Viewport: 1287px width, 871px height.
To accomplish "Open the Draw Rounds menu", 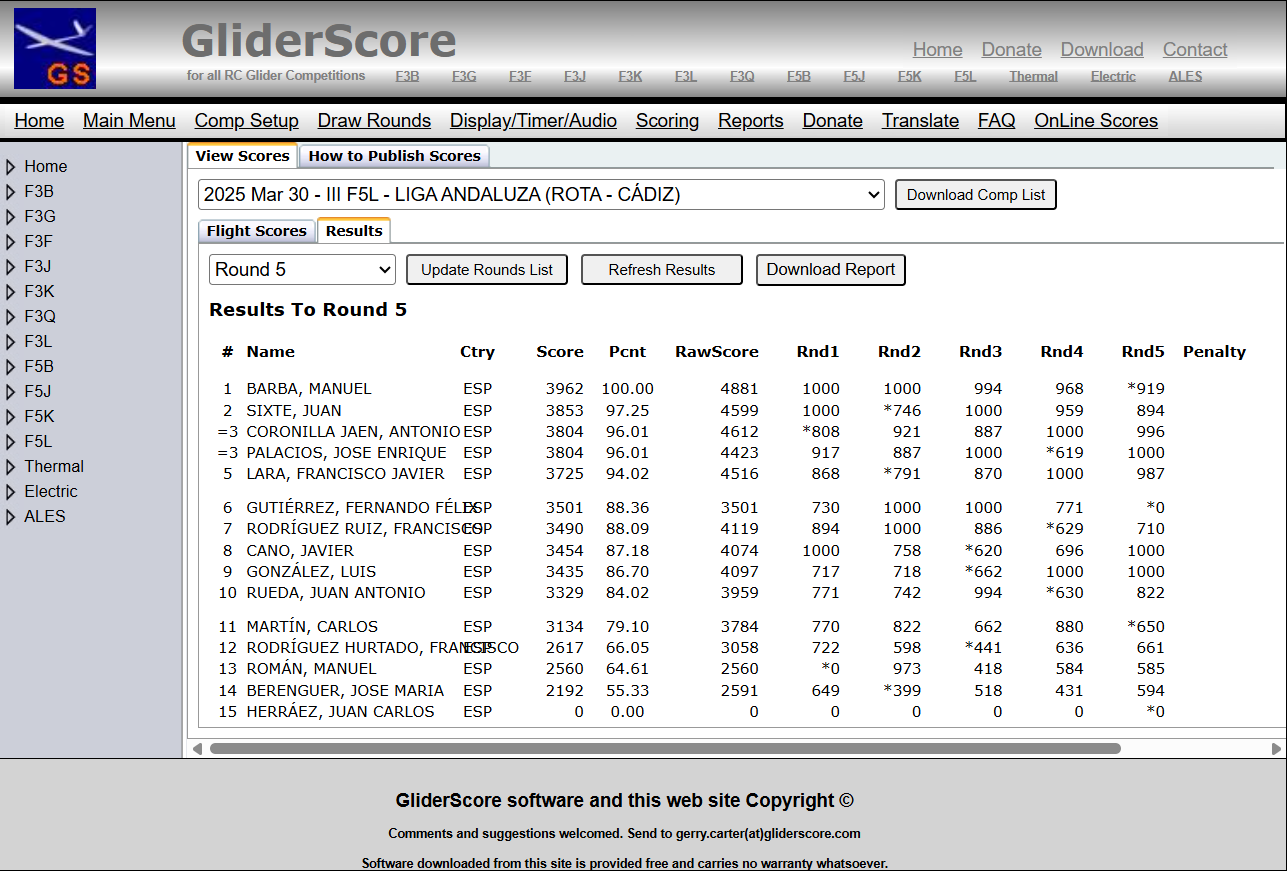I will 374,121.
